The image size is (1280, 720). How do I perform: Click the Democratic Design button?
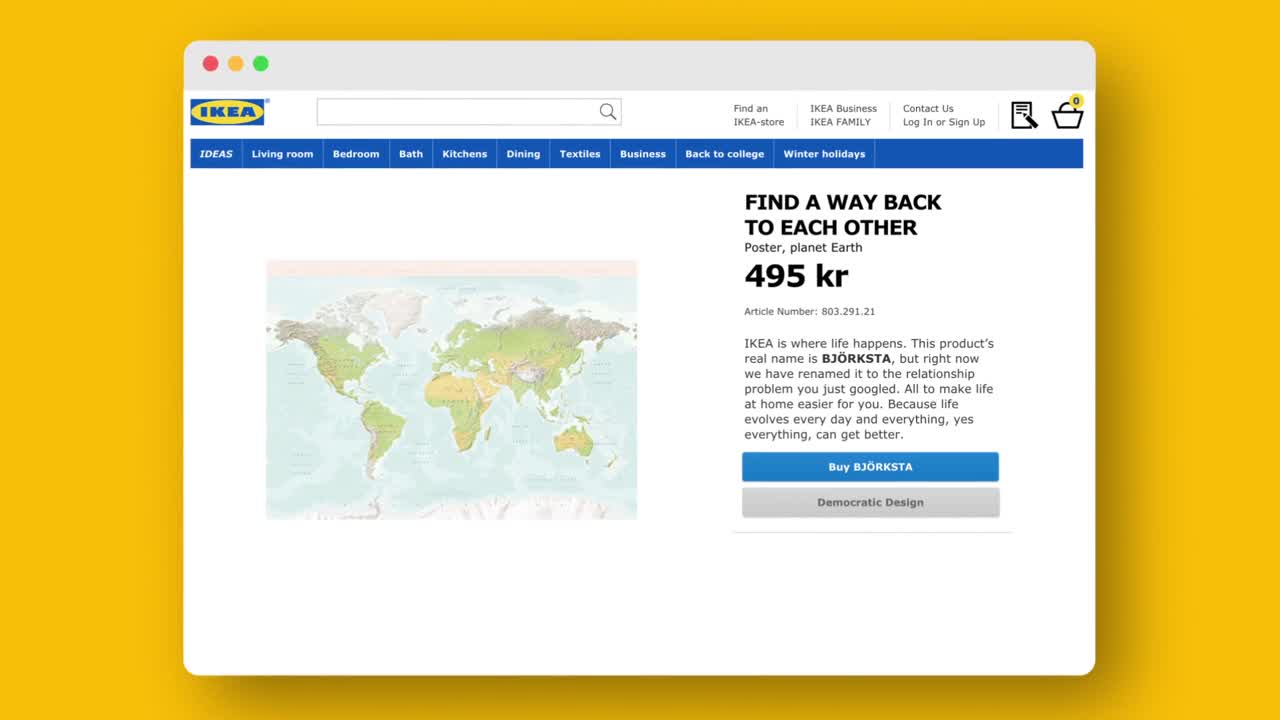tap(870, 502)
